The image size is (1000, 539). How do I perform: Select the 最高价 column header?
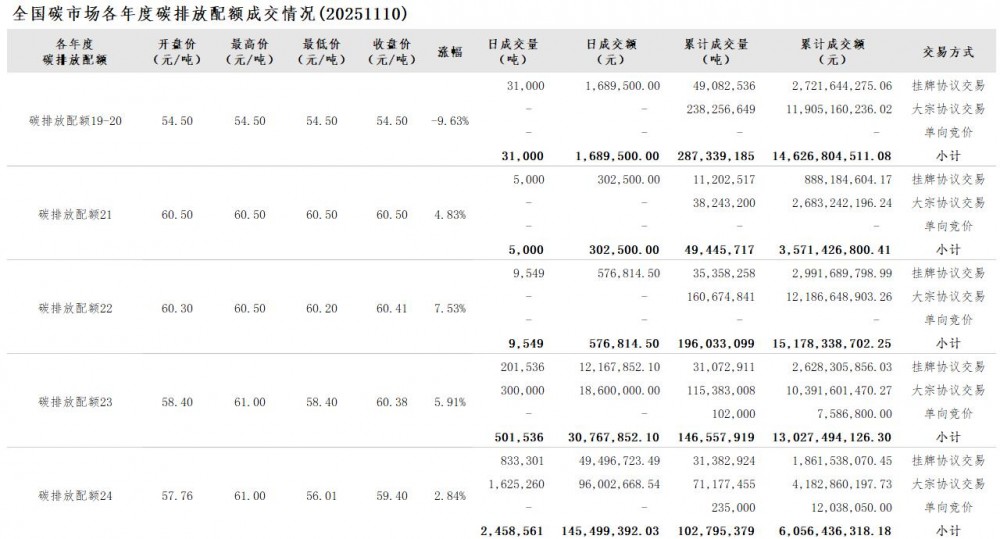[248, 51]
